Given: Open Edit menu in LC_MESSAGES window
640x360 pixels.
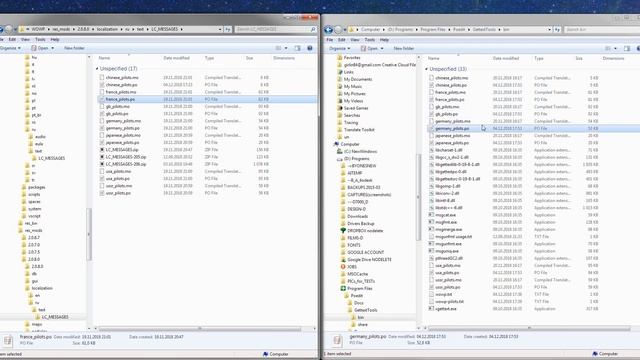Looking at the screenshot, I should [12, 40].
